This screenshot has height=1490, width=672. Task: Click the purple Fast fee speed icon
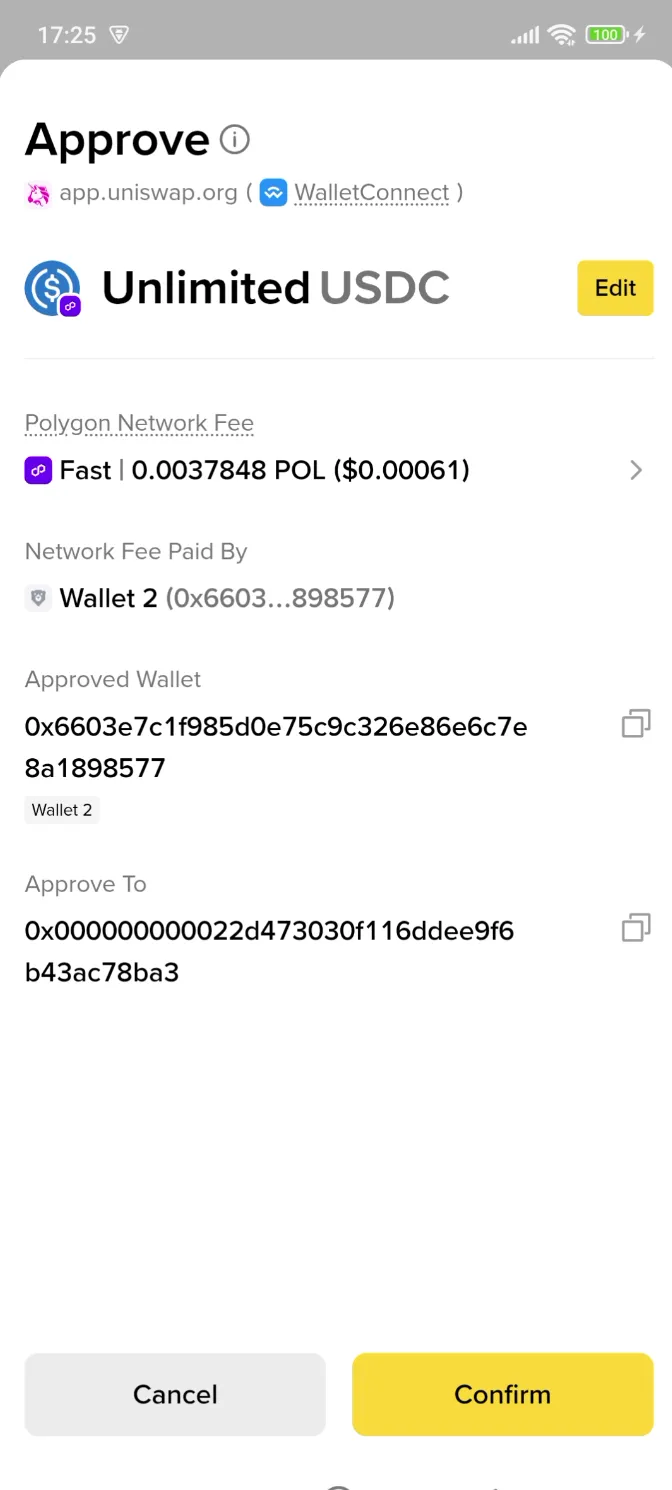(x=38, y=470)
